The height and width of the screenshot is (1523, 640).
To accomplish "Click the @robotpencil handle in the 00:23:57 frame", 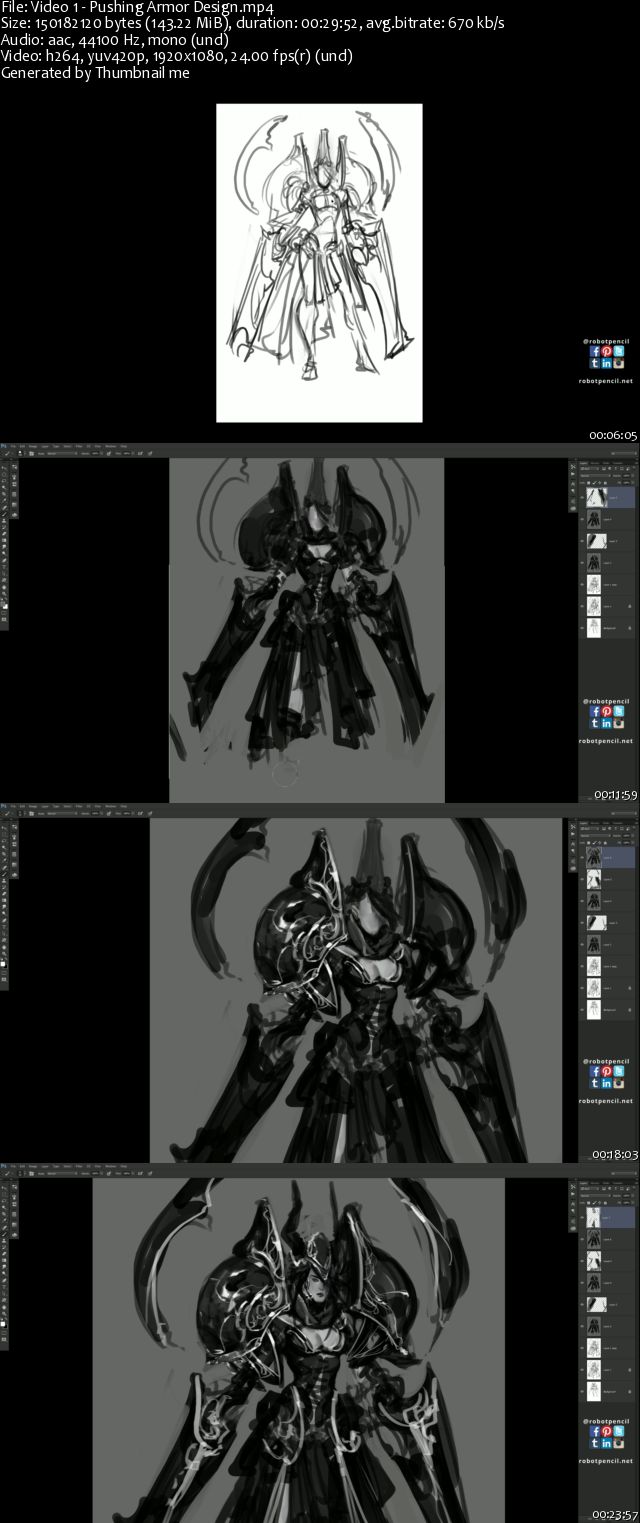I will tap(606, 1420).
